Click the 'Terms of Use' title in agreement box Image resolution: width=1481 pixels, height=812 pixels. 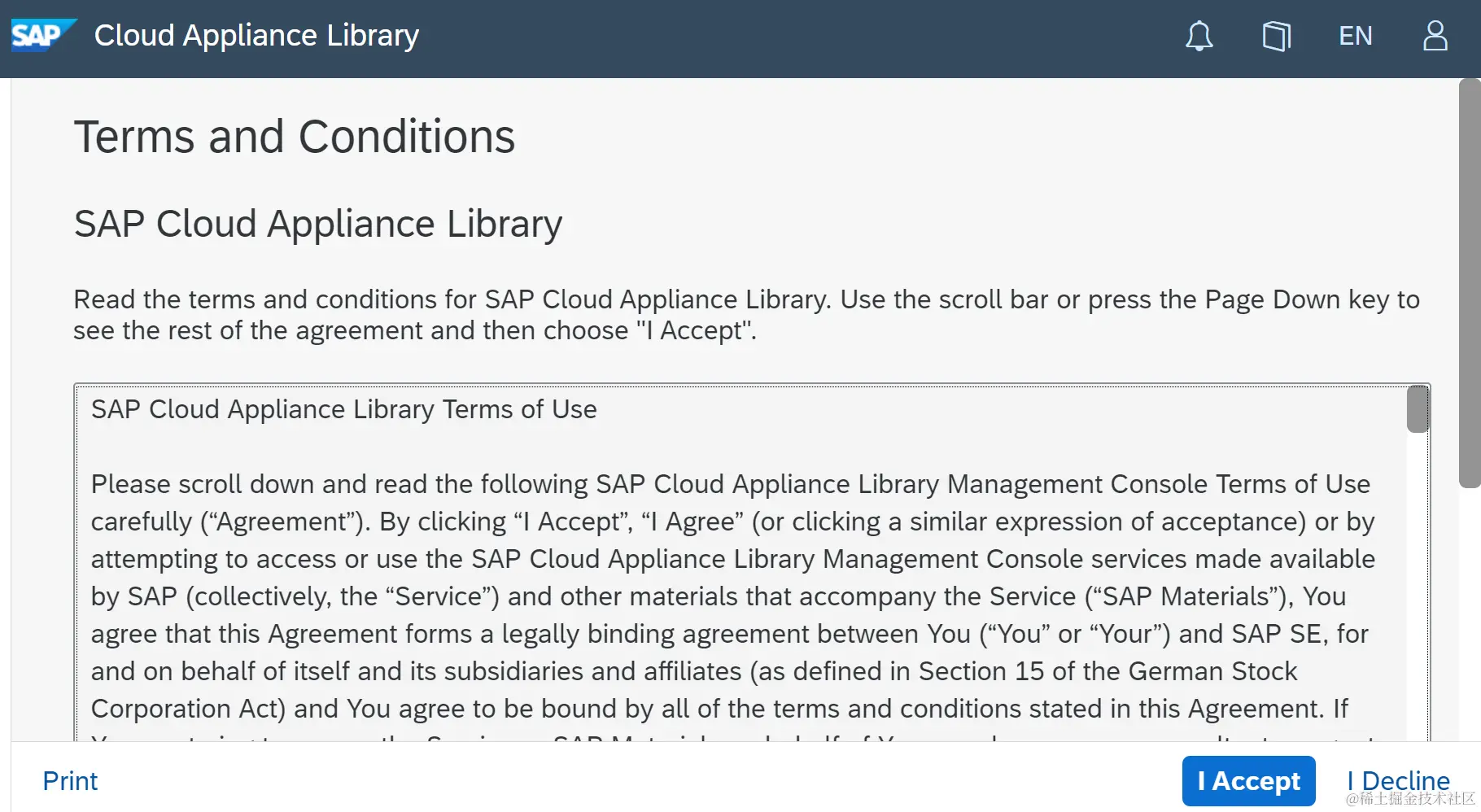(x=343, y=409)
